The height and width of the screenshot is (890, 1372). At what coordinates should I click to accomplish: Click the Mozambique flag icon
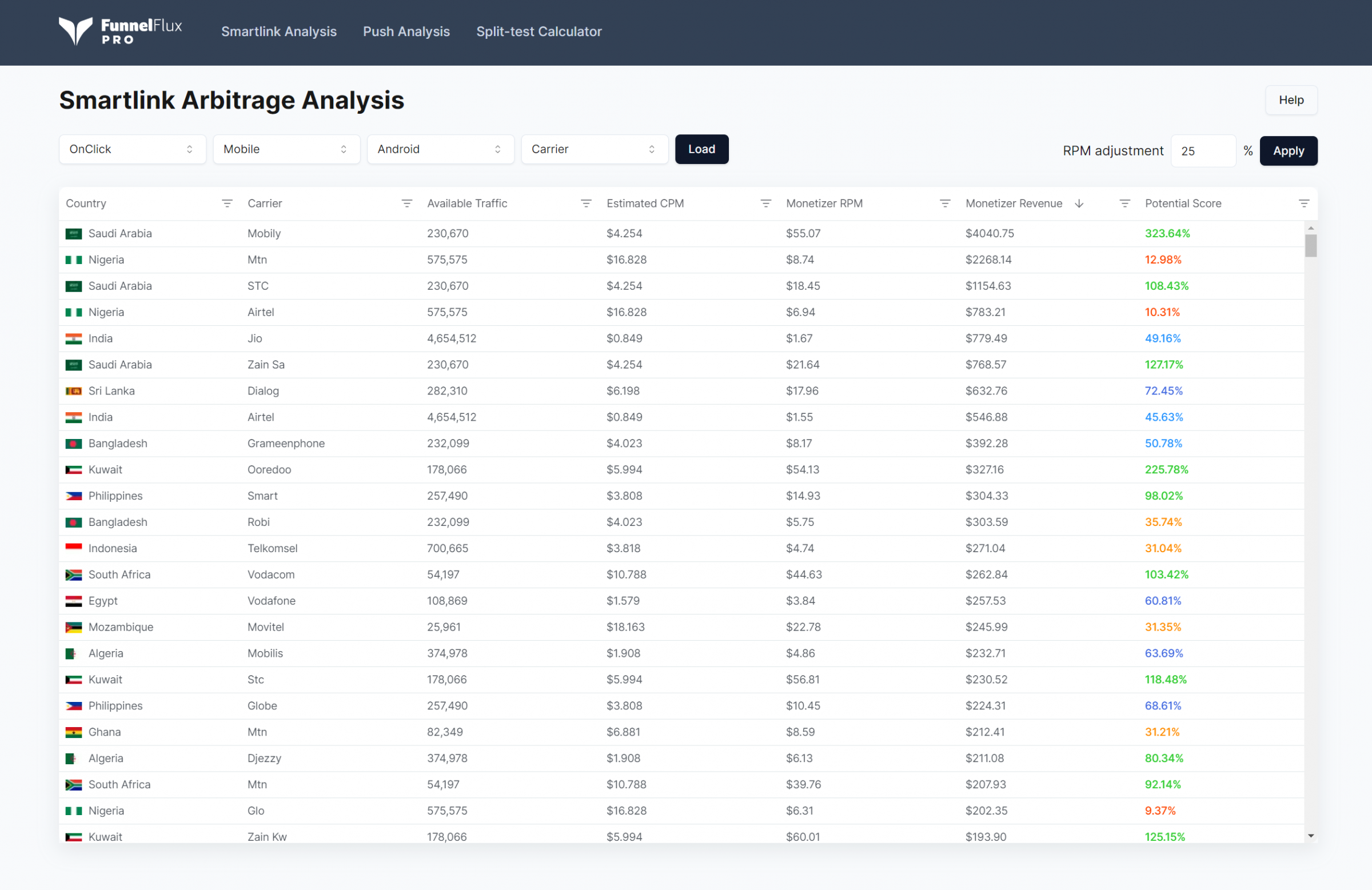(73, 627)
